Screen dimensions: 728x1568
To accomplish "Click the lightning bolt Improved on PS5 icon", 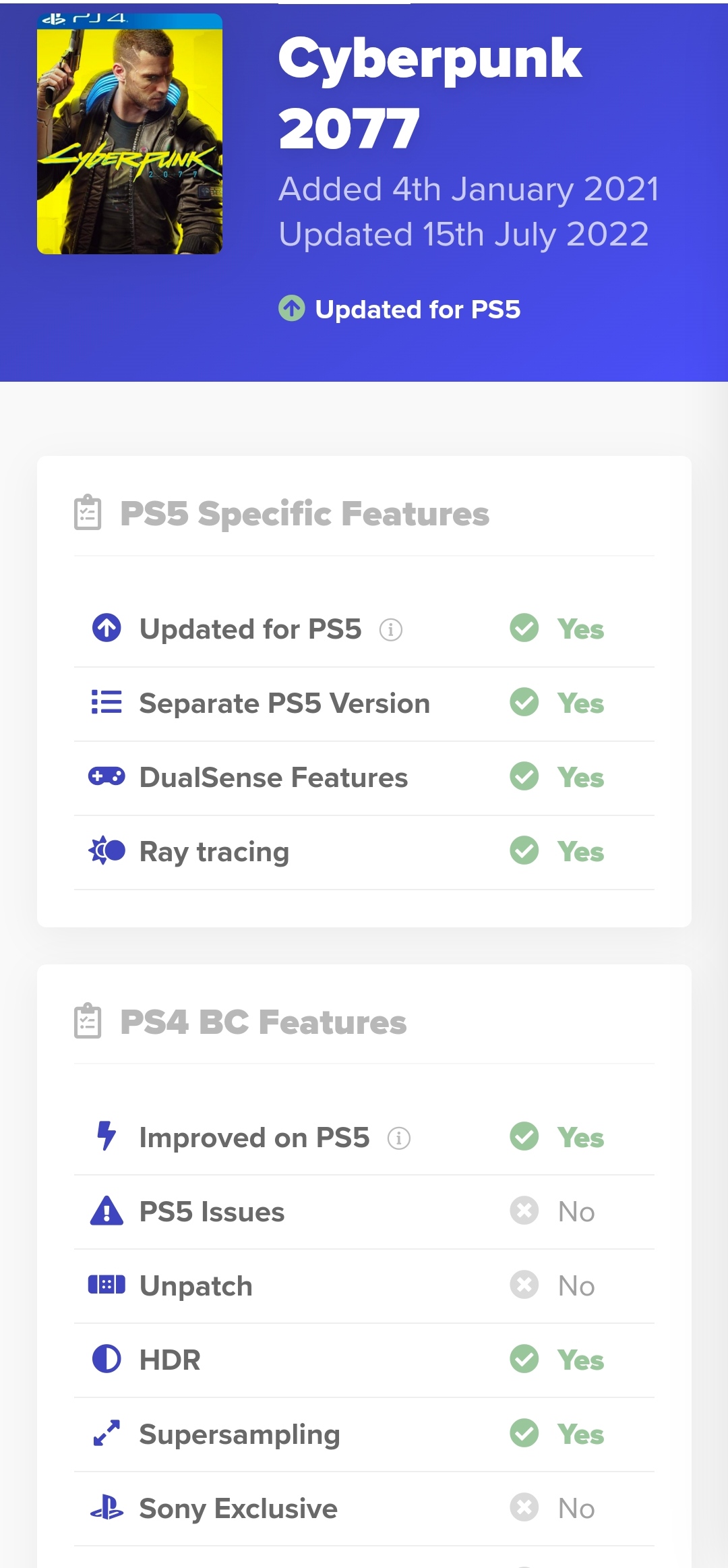I will [x=107, y=1136].
